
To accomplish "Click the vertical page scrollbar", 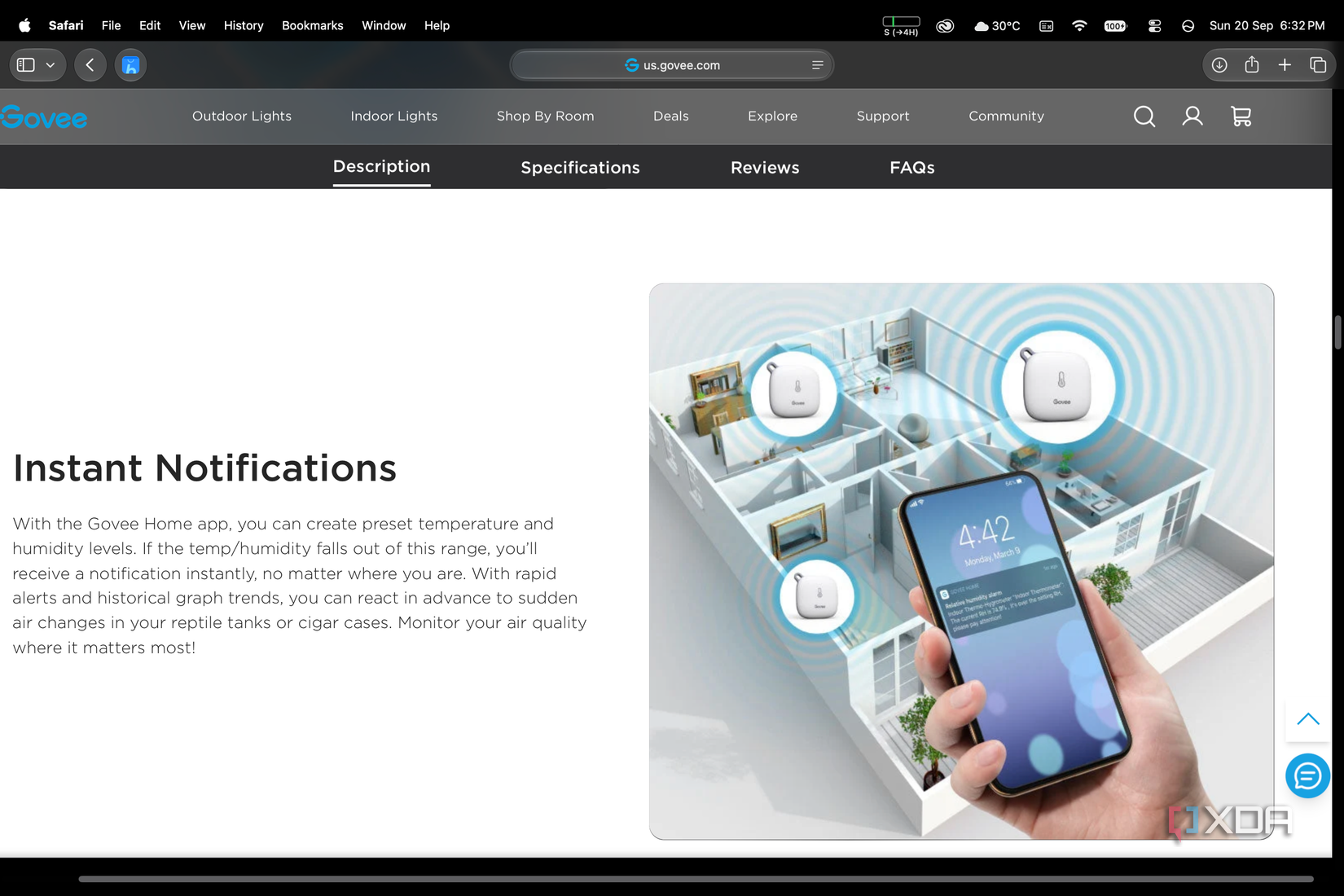I will (x=1337, y=332).
